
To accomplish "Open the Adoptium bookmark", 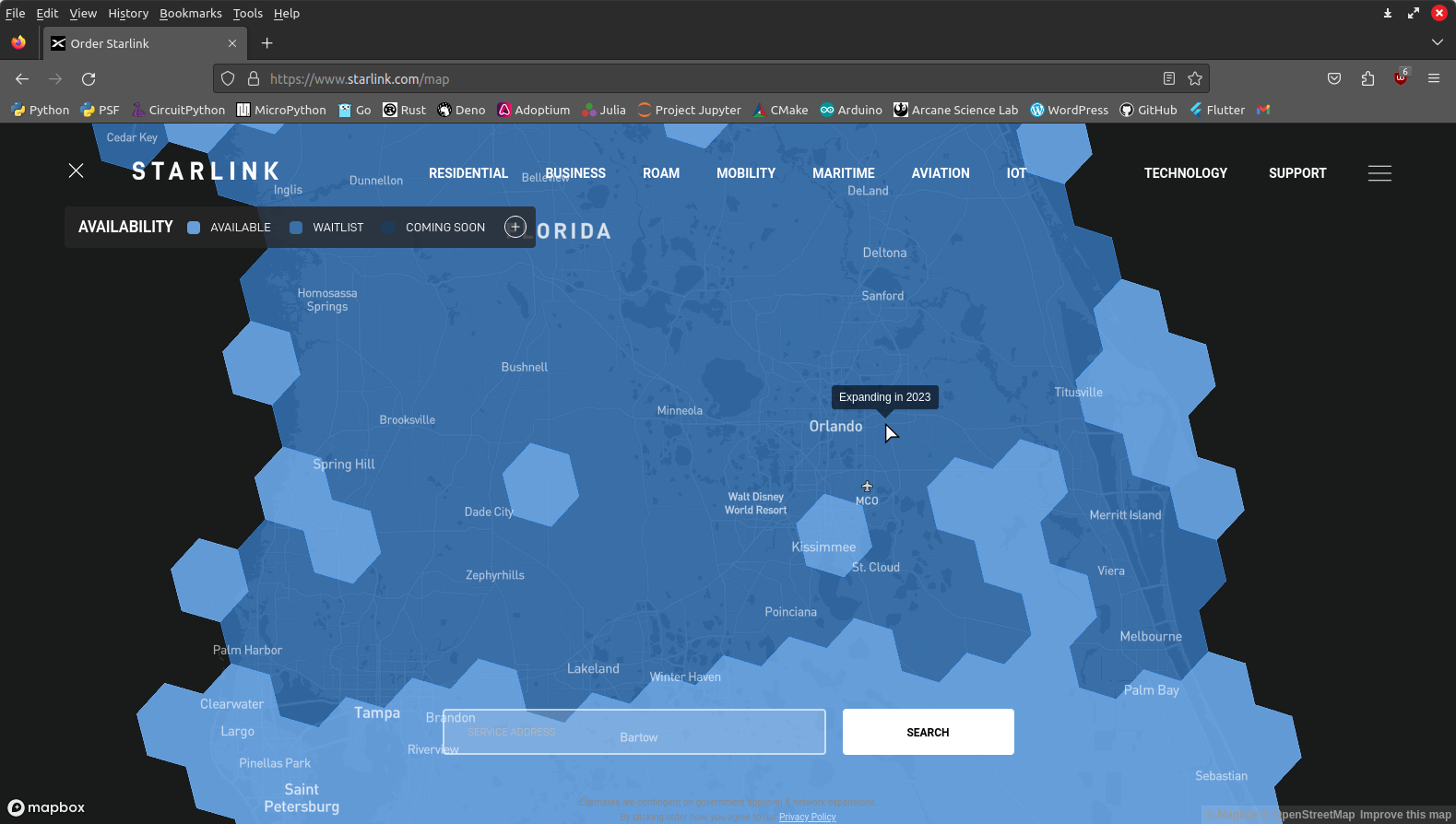I will click(x=534, y=110).
